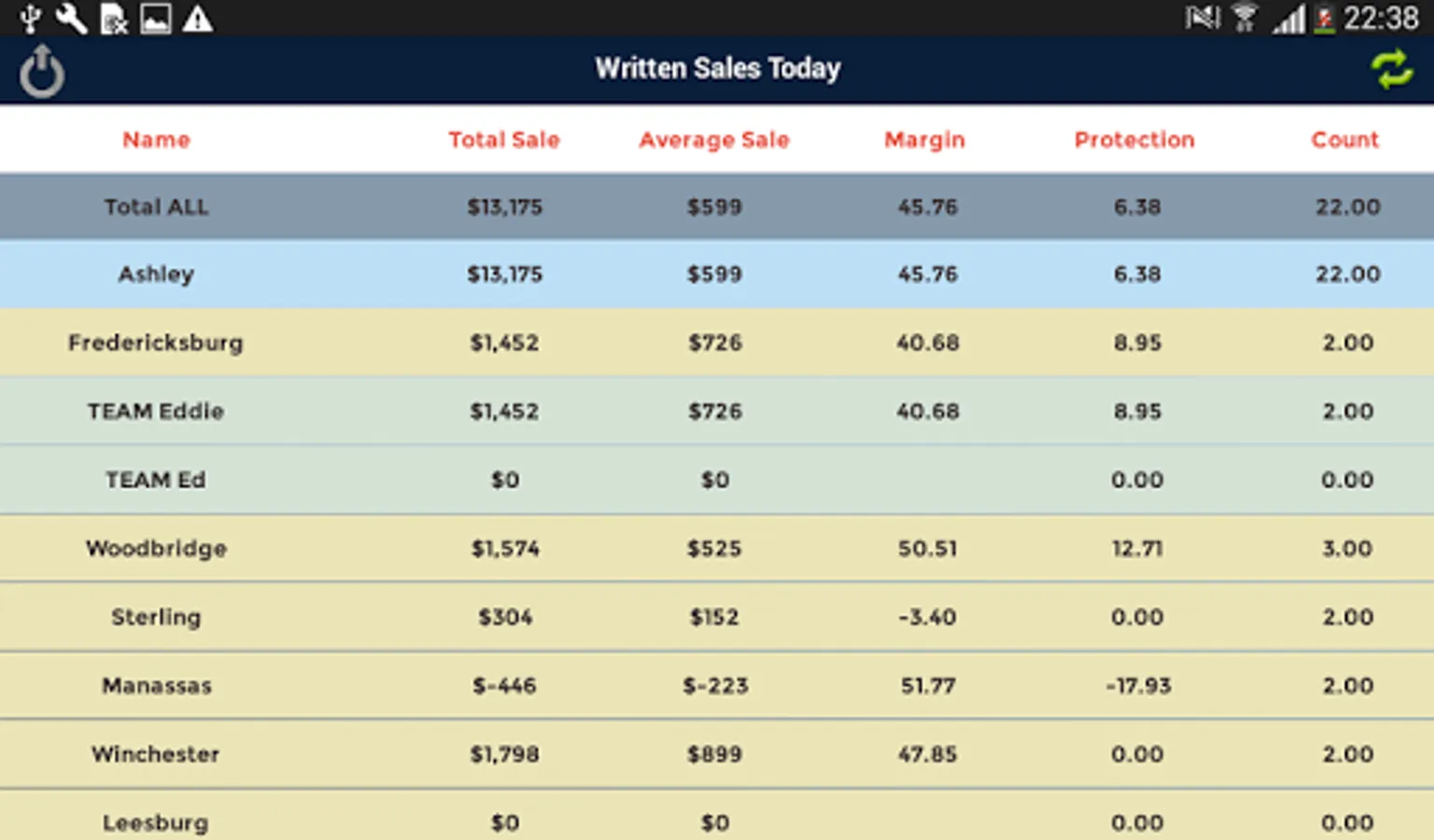
Task: Tap the Protection column header
Action: pyautogui.click(x=1134, y=140)
